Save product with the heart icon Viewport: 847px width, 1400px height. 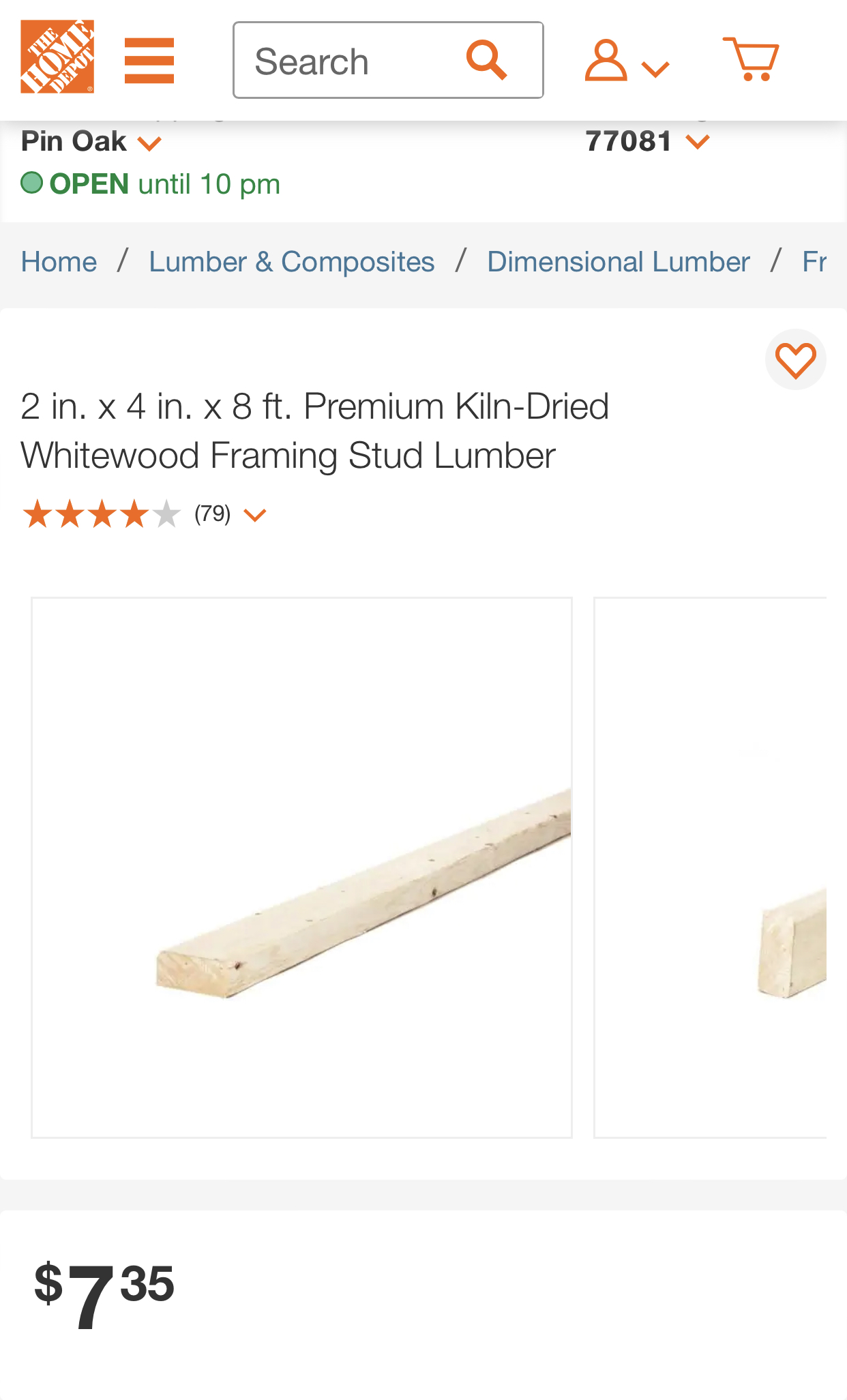[795, 359]
